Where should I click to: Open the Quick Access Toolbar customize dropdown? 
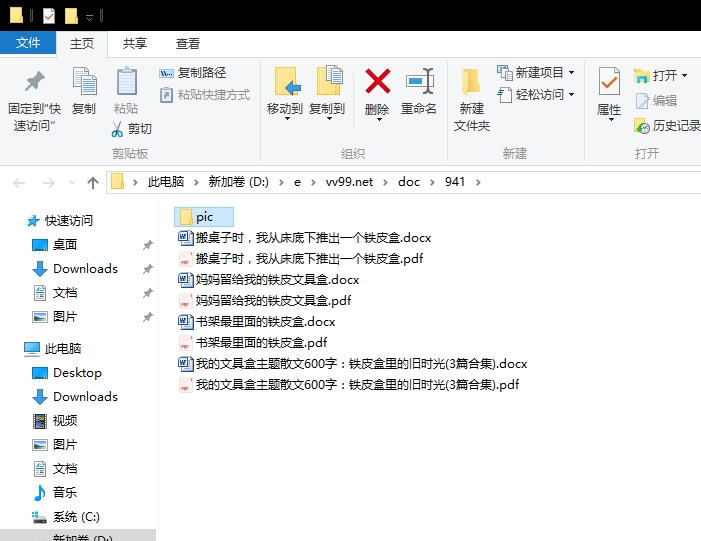pyautogui.click(x=89, y=17)
